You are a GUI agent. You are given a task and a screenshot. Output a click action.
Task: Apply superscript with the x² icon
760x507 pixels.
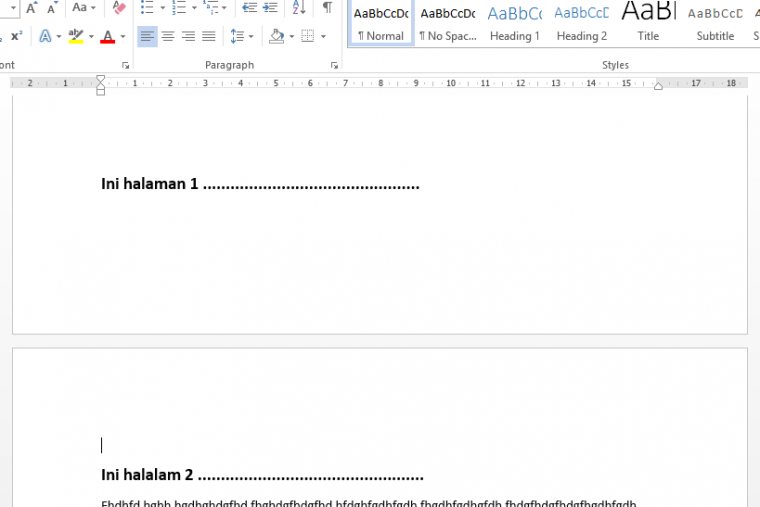coord(16,37)
